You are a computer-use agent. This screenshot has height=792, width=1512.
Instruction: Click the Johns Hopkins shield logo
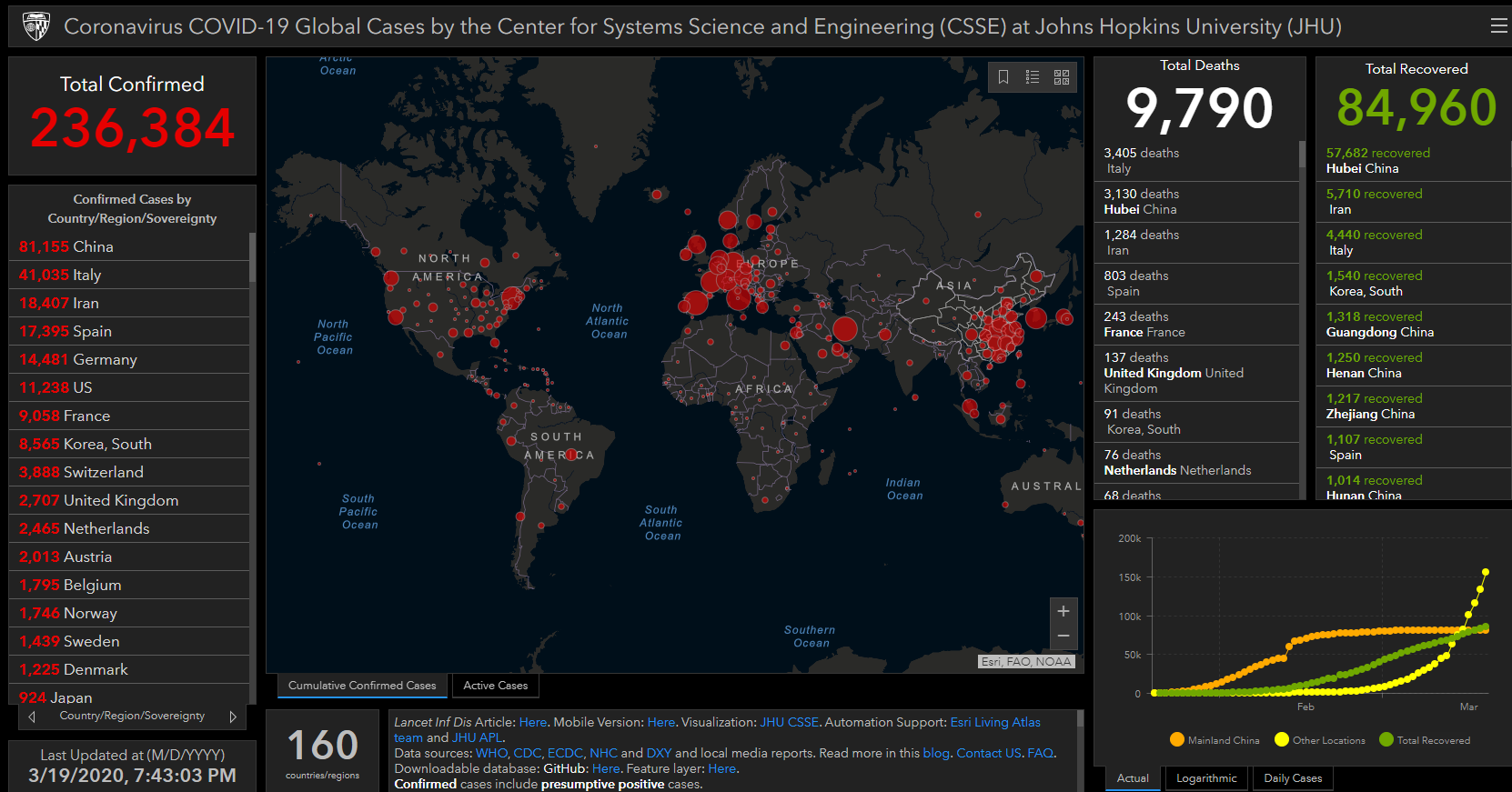click(36, 26)
